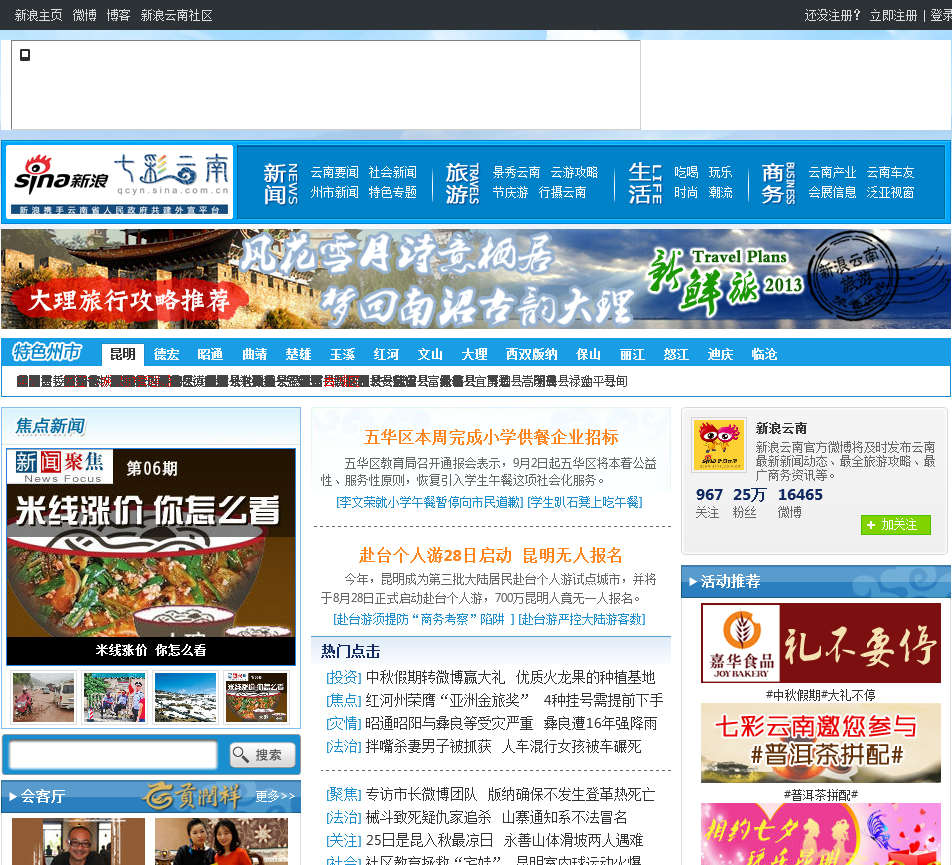952x865 pixels.
Task: Open 特色专题 nav link
Action: [393, 192]
